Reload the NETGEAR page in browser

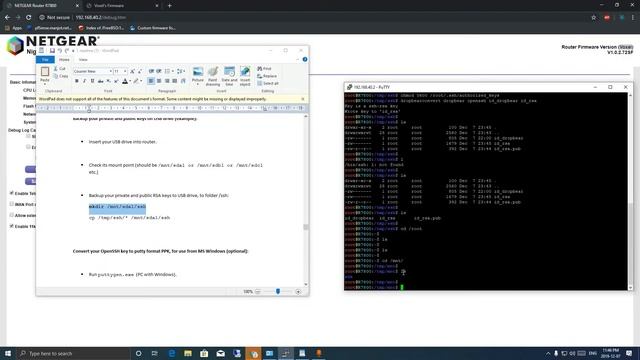click(x=29, y=17)
